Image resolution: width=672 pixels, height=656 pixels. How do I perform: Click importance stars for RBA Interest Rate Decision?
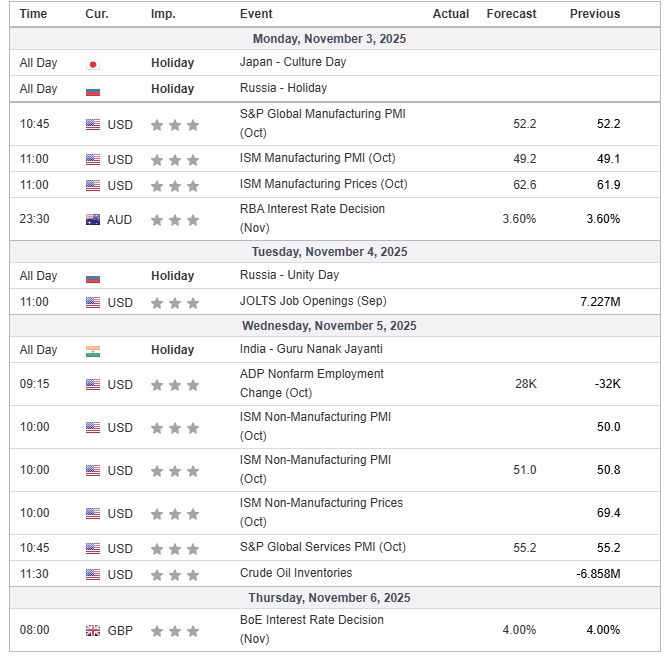tap(175, 220)
